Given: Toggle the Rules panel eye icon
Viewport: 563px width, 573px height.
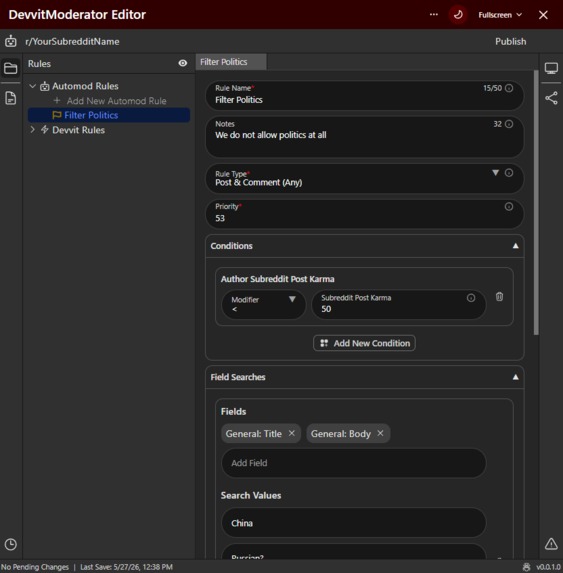Looking at the screenshot, I should (x=183, y=63).
